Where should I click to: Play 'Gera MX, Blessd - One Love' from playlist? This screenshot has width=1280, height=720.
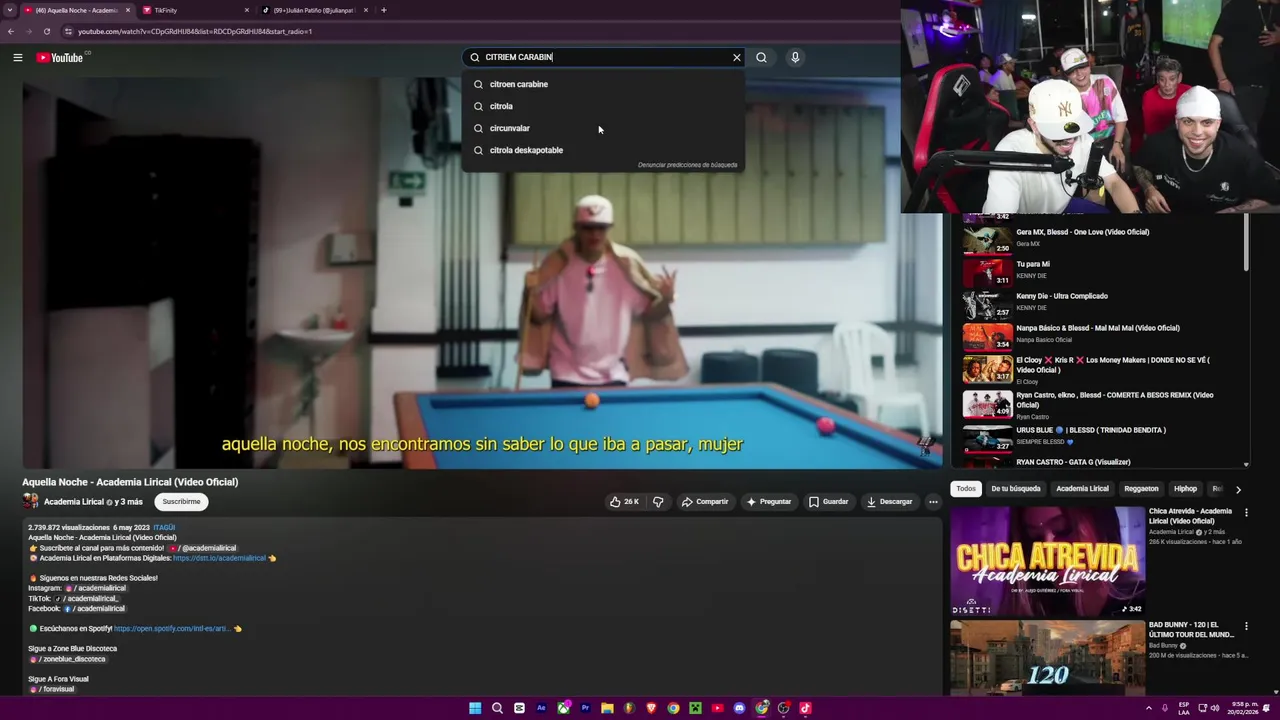(1100, 238)
